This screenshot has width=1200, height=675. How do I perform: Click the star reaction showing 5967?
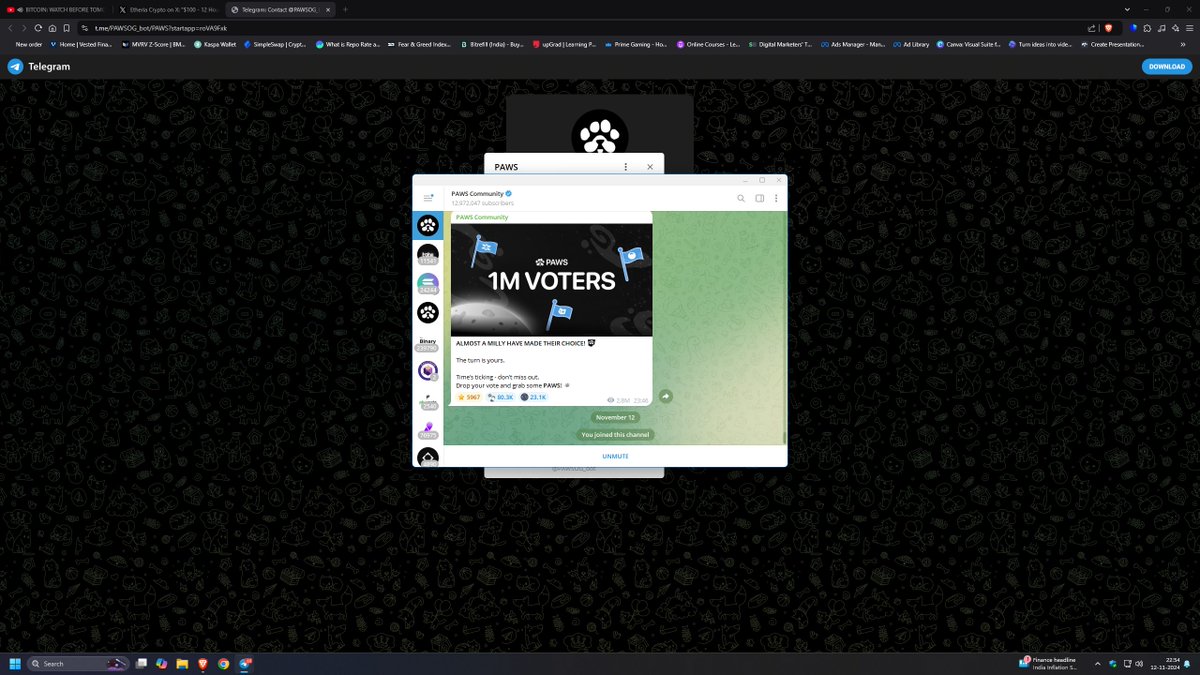(468, 397)
